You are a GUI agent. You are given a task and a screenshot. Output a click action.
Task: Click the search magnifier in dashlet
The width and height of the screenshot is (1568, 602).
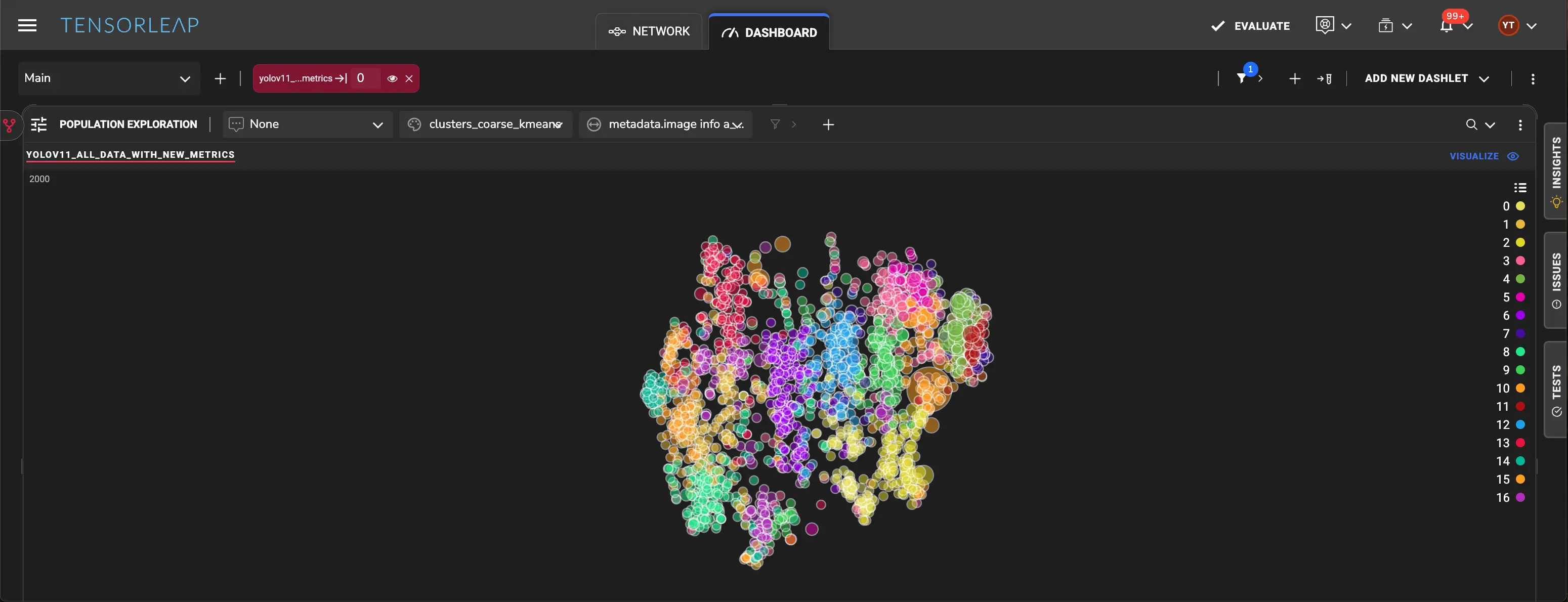click(1471, 124)
